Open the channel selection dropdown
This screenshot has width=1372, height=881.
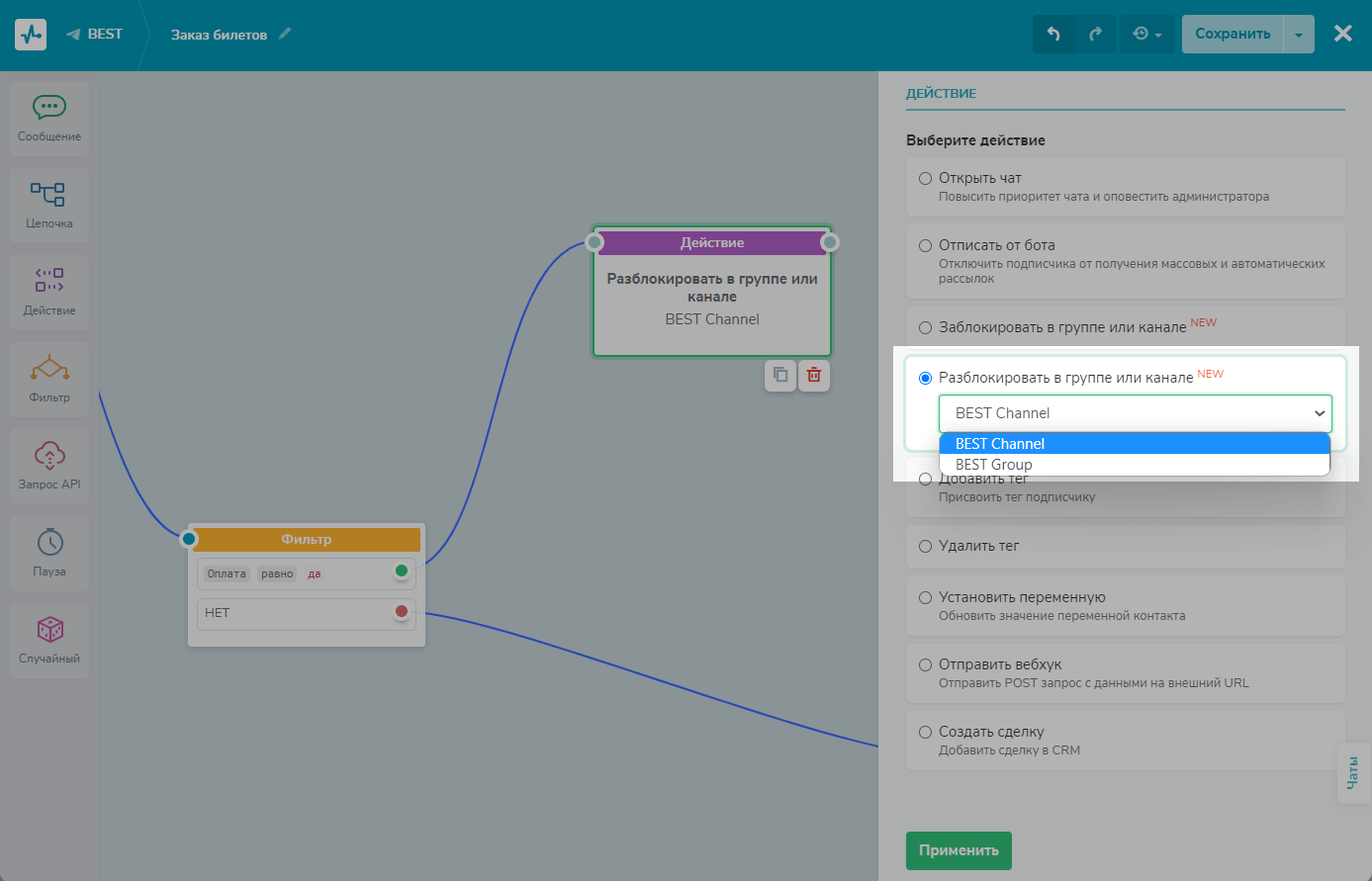[x=1136, y=413]
